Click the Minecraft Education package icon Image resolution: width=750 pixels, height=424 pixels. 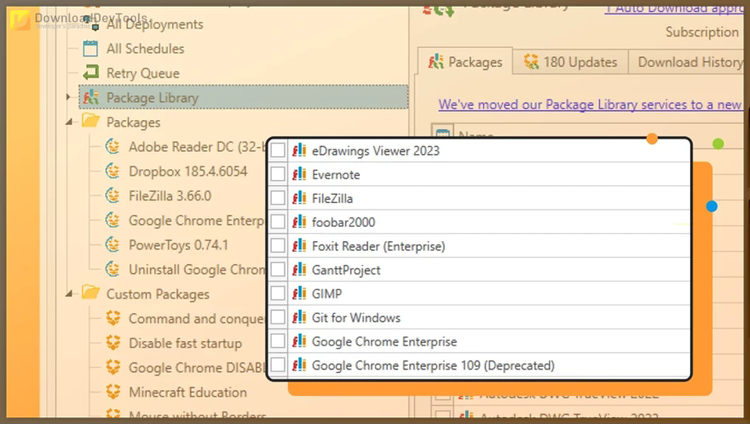coord(113,392)
